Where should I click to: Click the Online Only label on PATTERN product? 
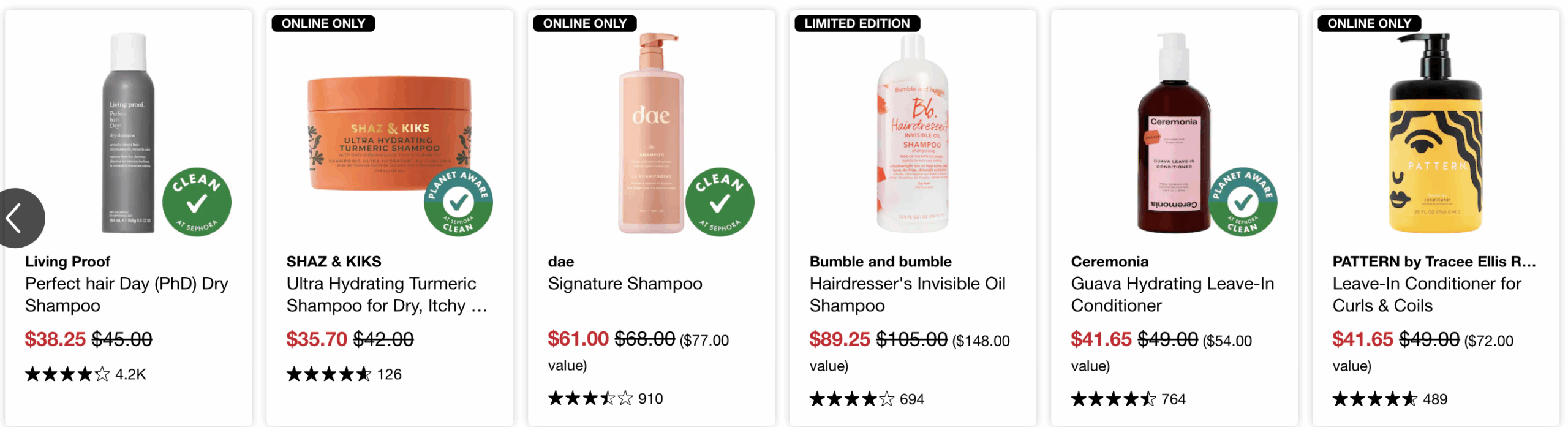tap(1369, 23)
